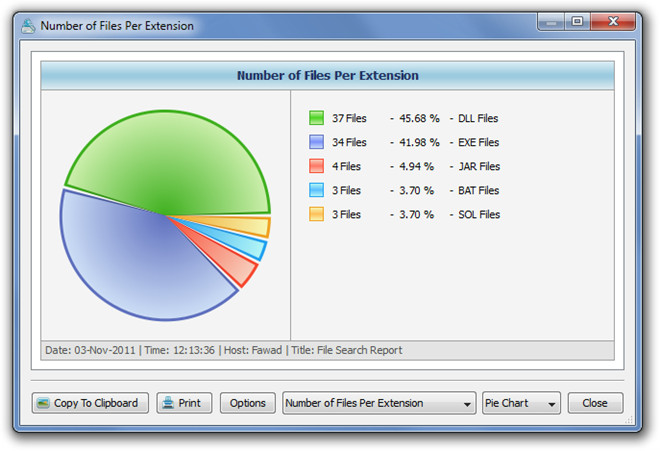This screenshot has height=451, width=660.
Task: Click the light blue BAT Files legend swatch
Action: point(316,190)
